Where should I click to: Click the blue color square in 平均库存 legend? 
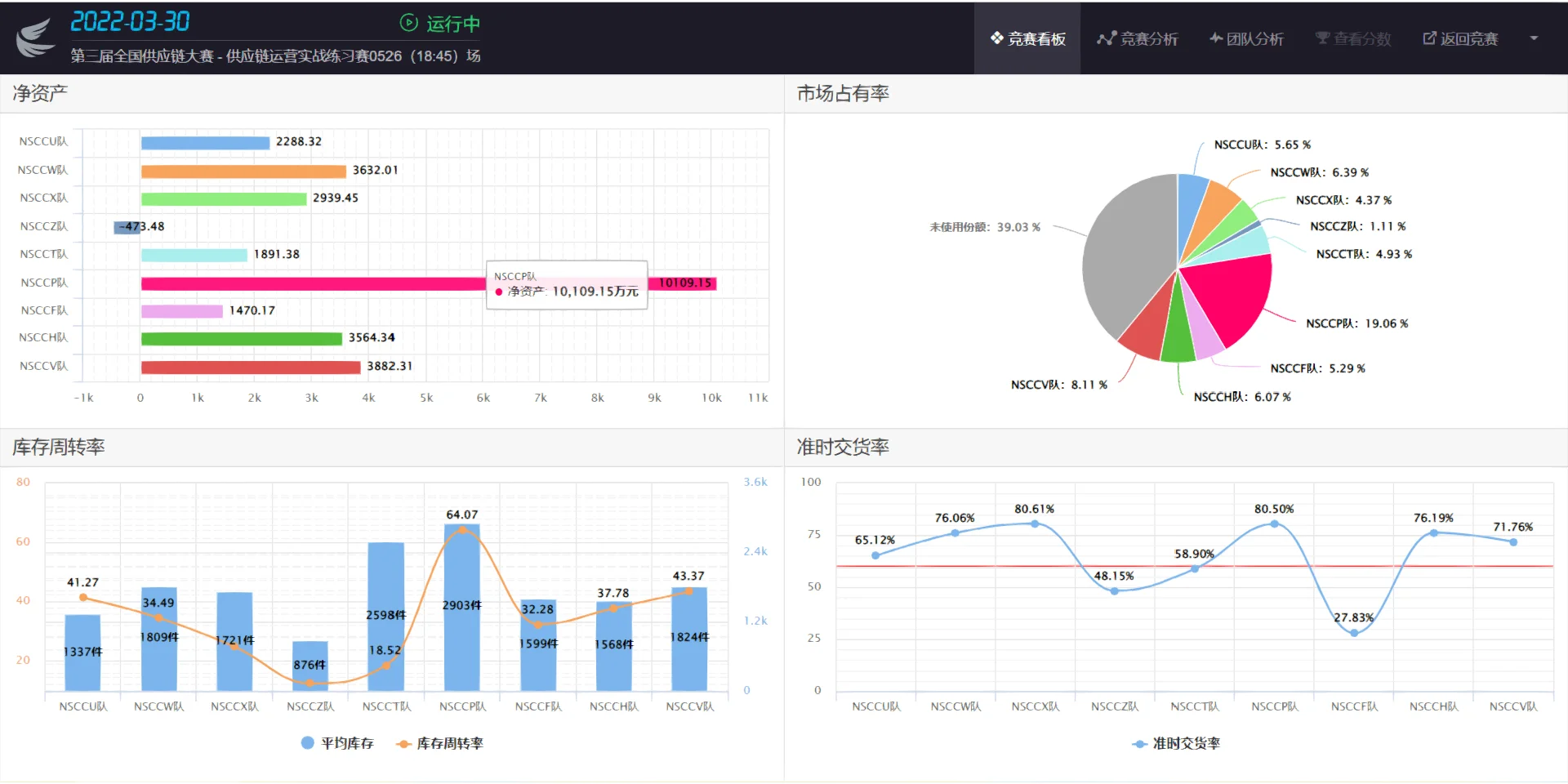tap(307, 743)
